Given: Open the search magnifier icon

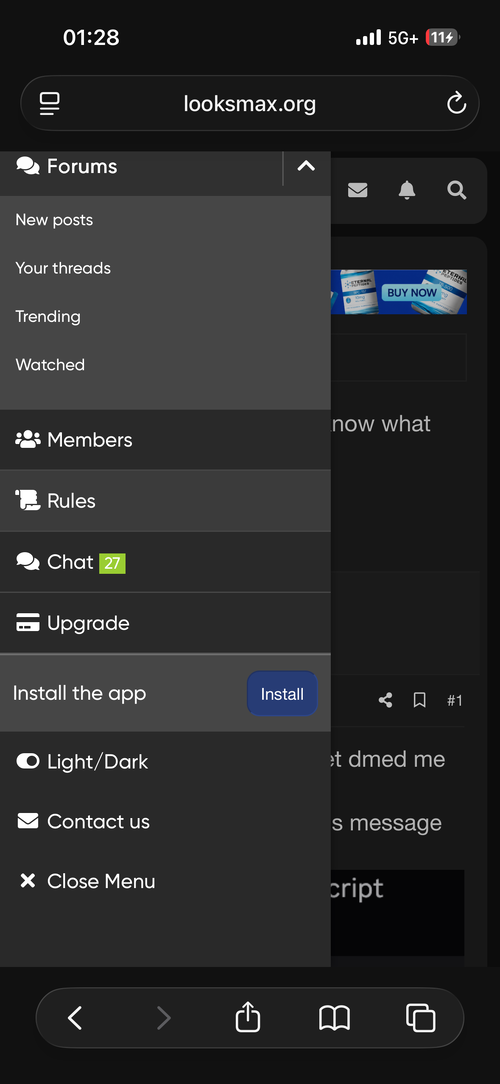Looking at the screenshot, I should (456, 190).
